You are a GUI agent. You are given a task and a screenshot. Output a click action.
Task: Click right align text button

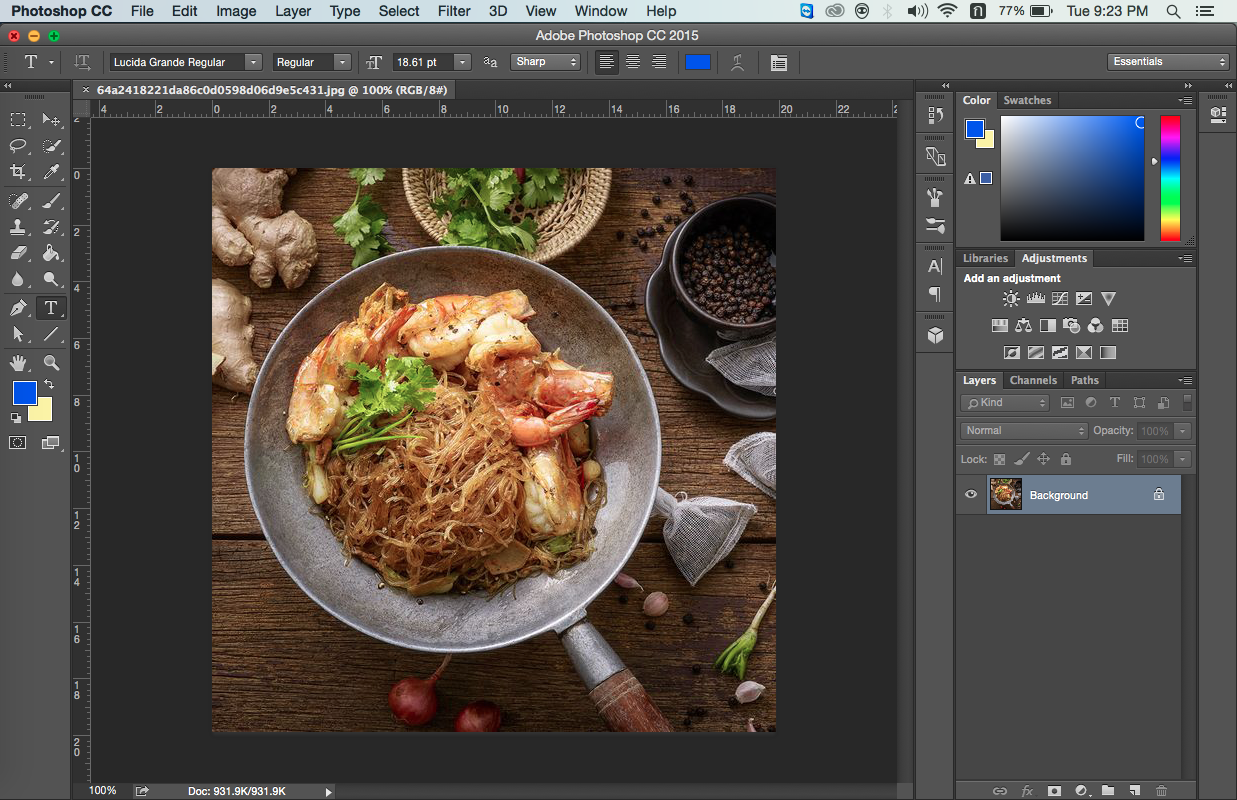(x=658, y=62)
